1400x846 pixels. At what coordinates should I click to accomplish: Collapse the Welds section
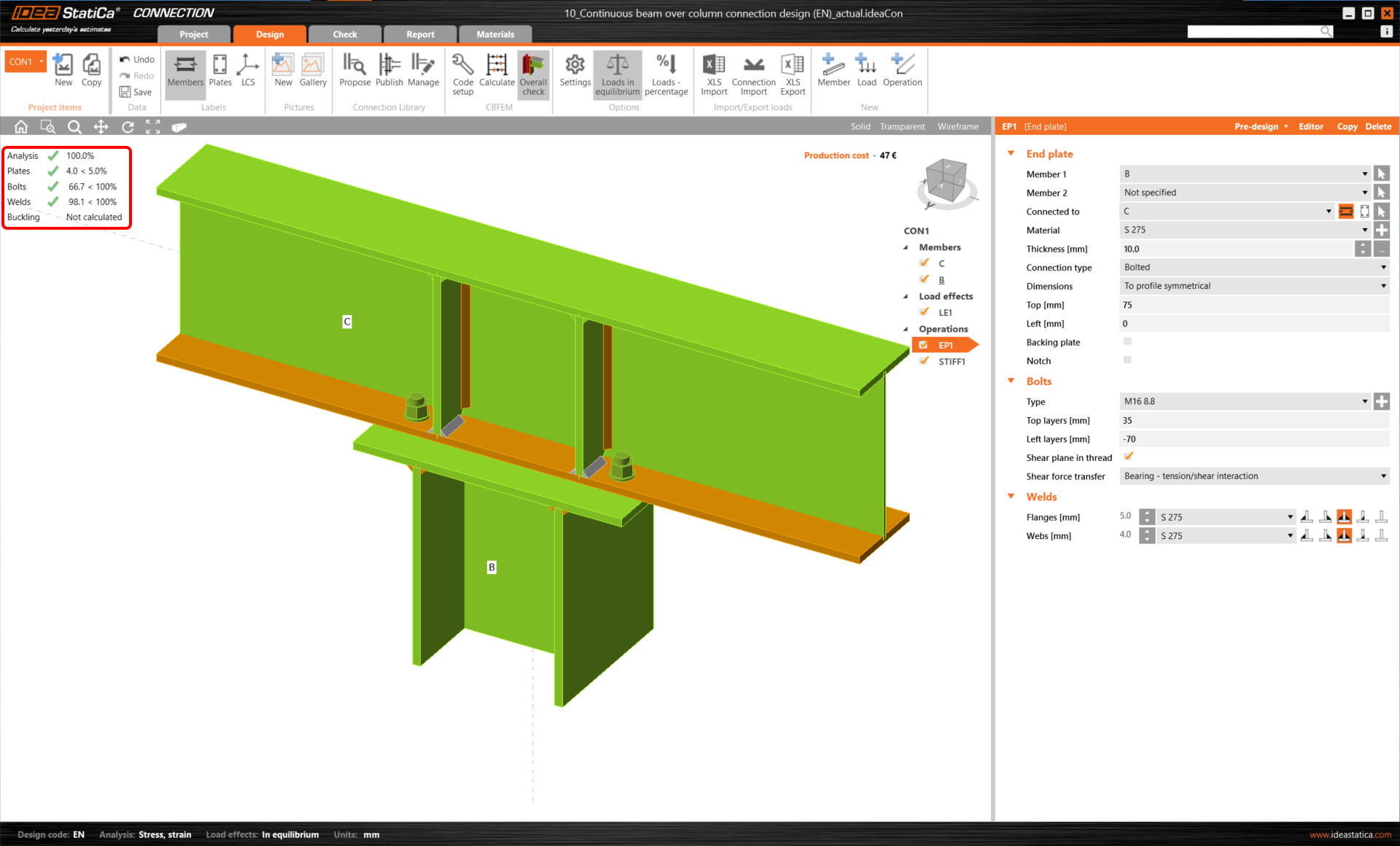(1011, 496)
